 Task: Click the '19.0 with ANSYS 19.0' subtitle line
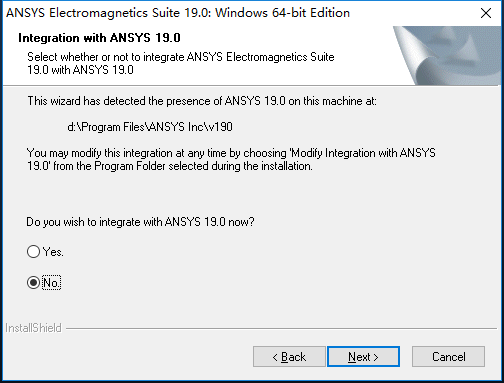80,70
